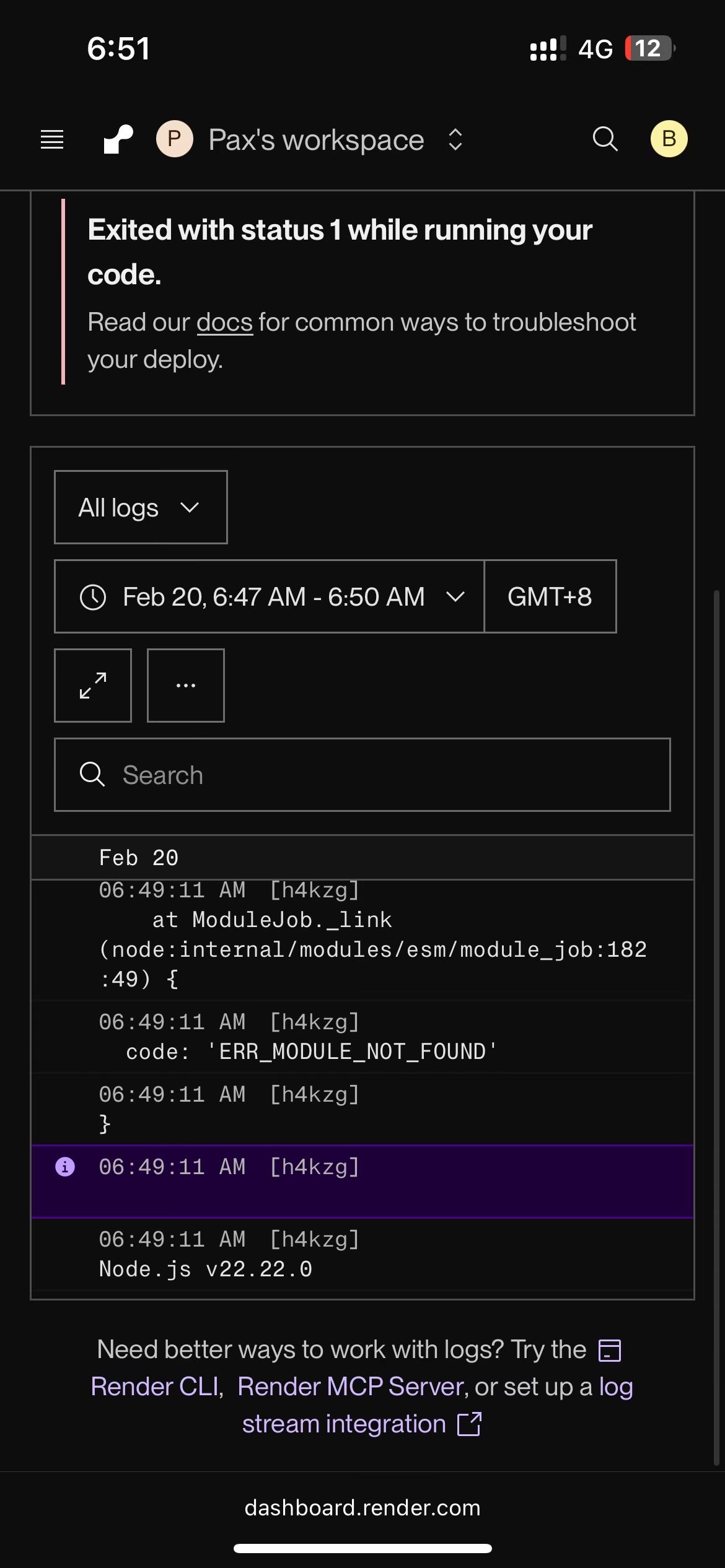Select the Node.js v22.22.0 log line
725x1568 pixels.
coord(206,1269)
